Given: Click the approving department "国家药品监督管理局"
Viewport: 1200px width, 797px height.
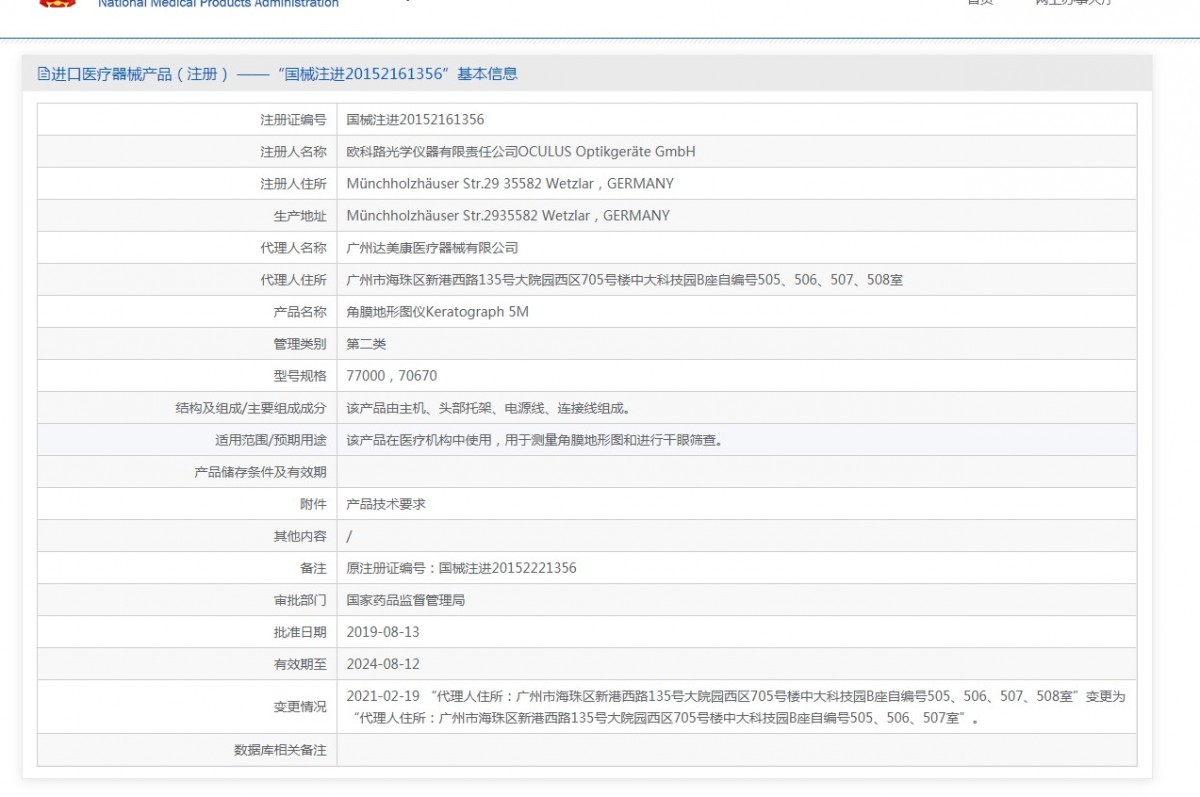Looking at the screenshot, I should pos(405,600).
